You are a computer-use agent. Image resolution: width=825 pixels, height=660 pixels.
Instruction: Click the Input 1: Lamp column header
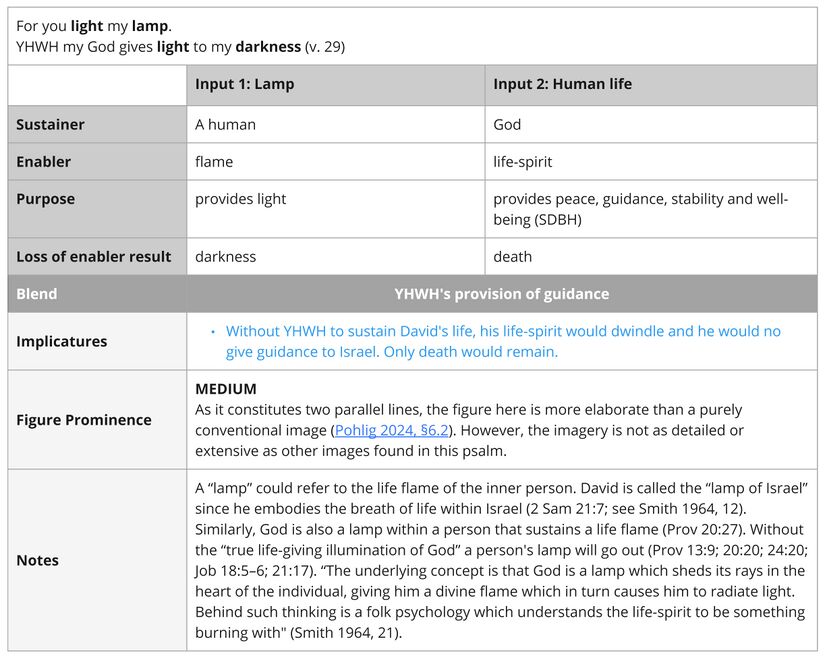244,84
